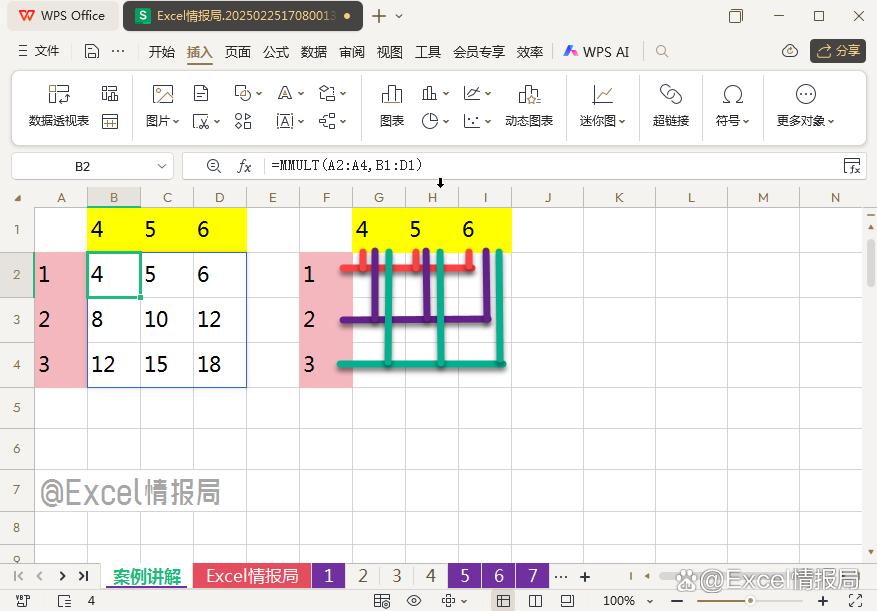Insert a 图表 chart
Viewport: 877px width, 611px height.
coord(390,105)
